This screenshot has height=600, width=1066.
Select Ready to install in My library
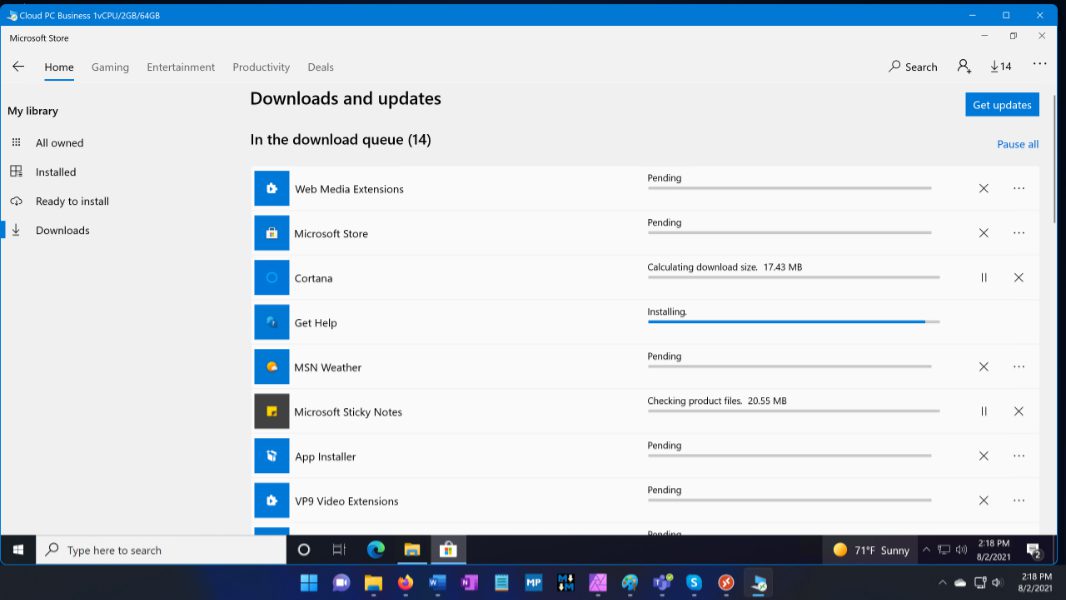pos(72,201)
